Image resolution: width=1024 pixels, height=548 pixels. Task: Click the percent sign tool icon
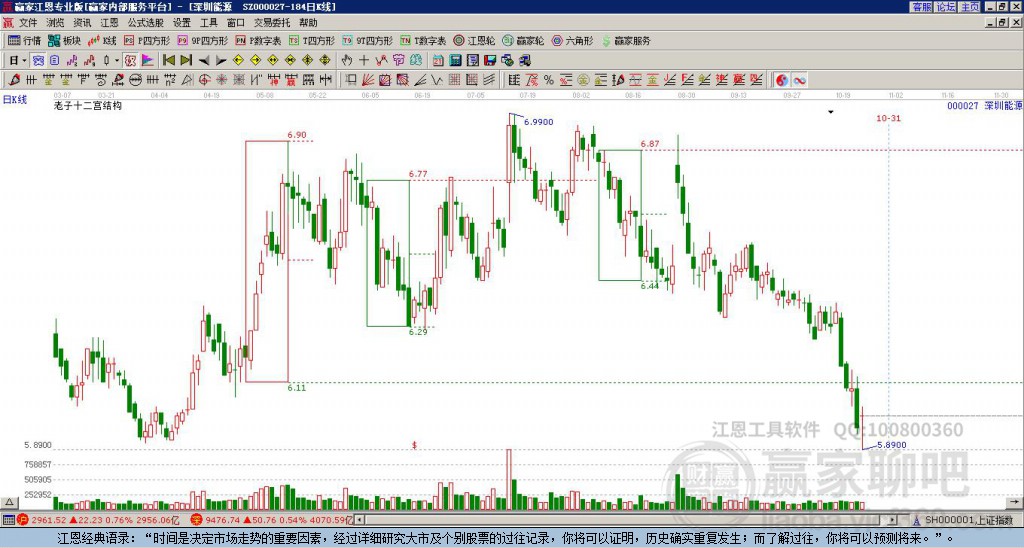coord(549,80)
